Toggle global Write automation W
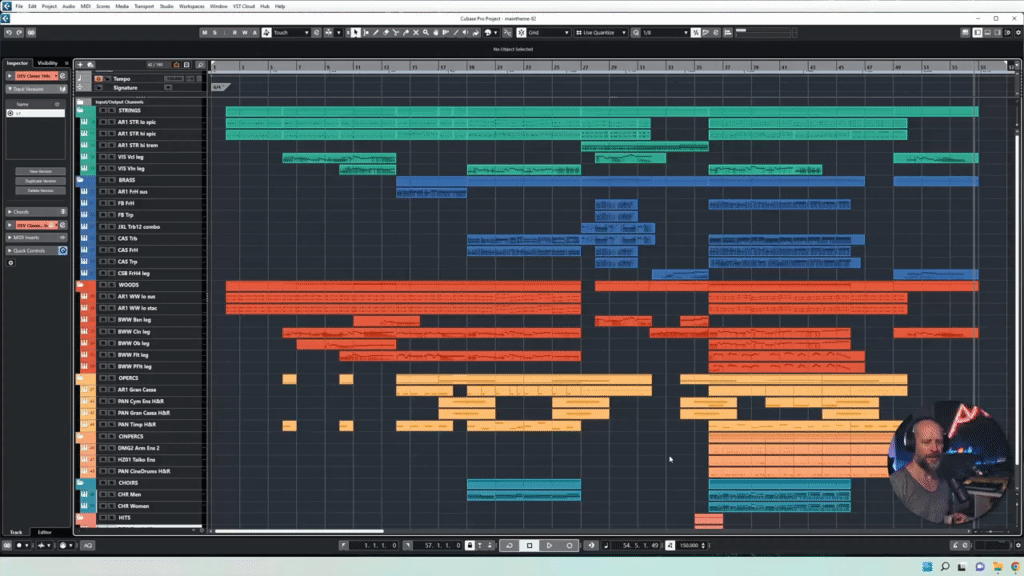 [x=245, y=33]
